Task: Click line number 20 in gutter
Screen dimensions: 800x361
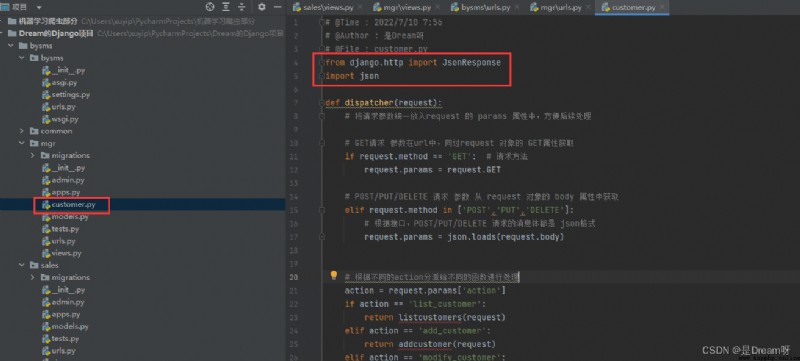Action: [294, 277]
